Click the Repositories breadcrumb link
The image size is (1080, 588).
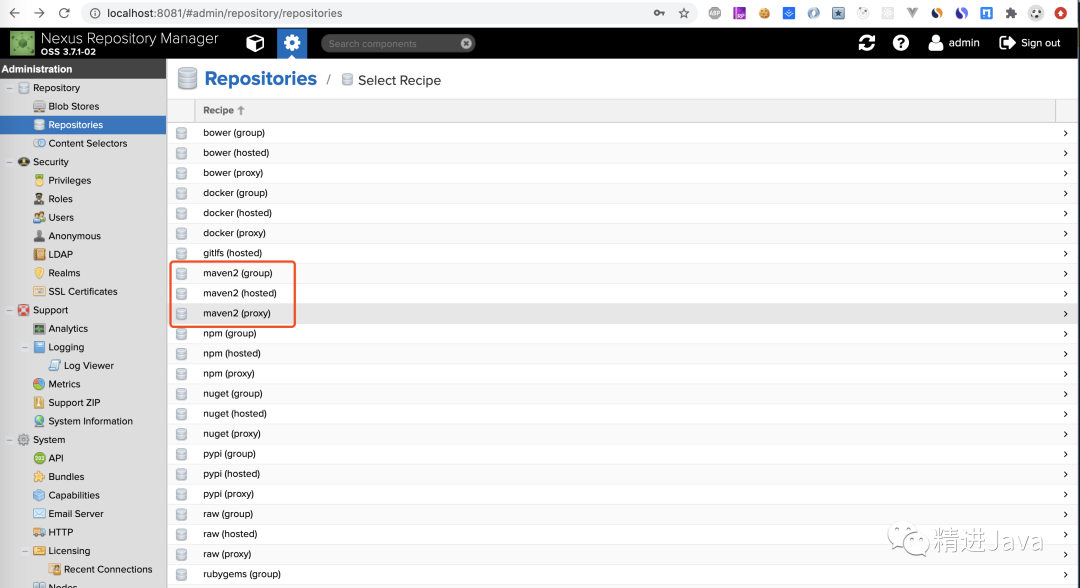(x=260, y=79)
